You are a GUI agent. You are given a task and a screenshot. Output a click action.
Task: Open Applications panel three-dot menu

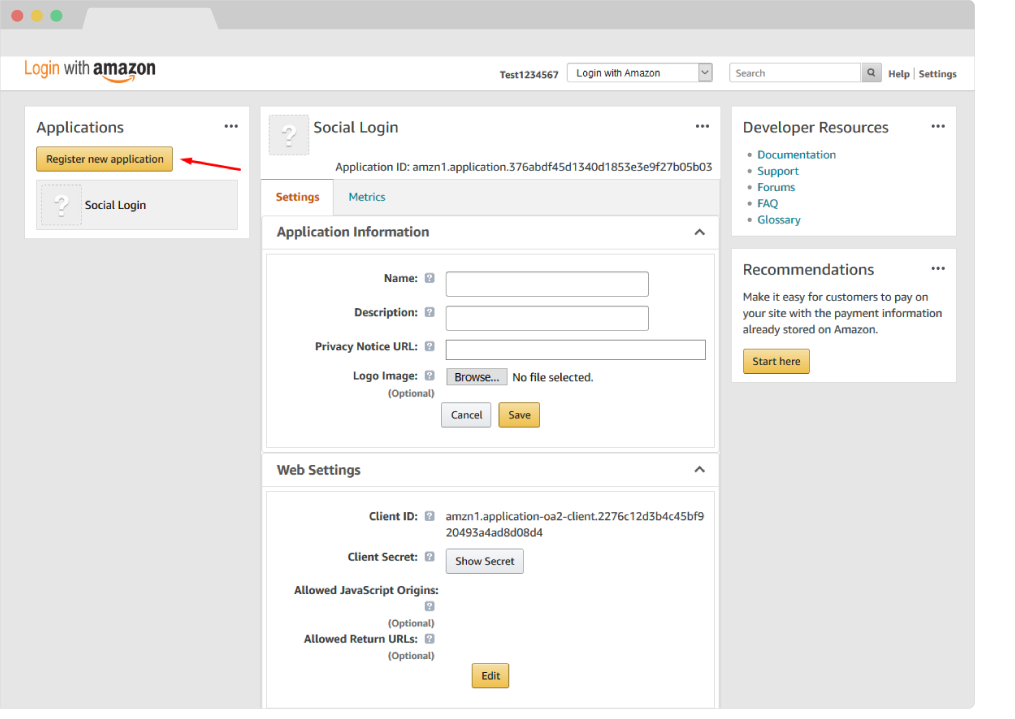[231, 127]
